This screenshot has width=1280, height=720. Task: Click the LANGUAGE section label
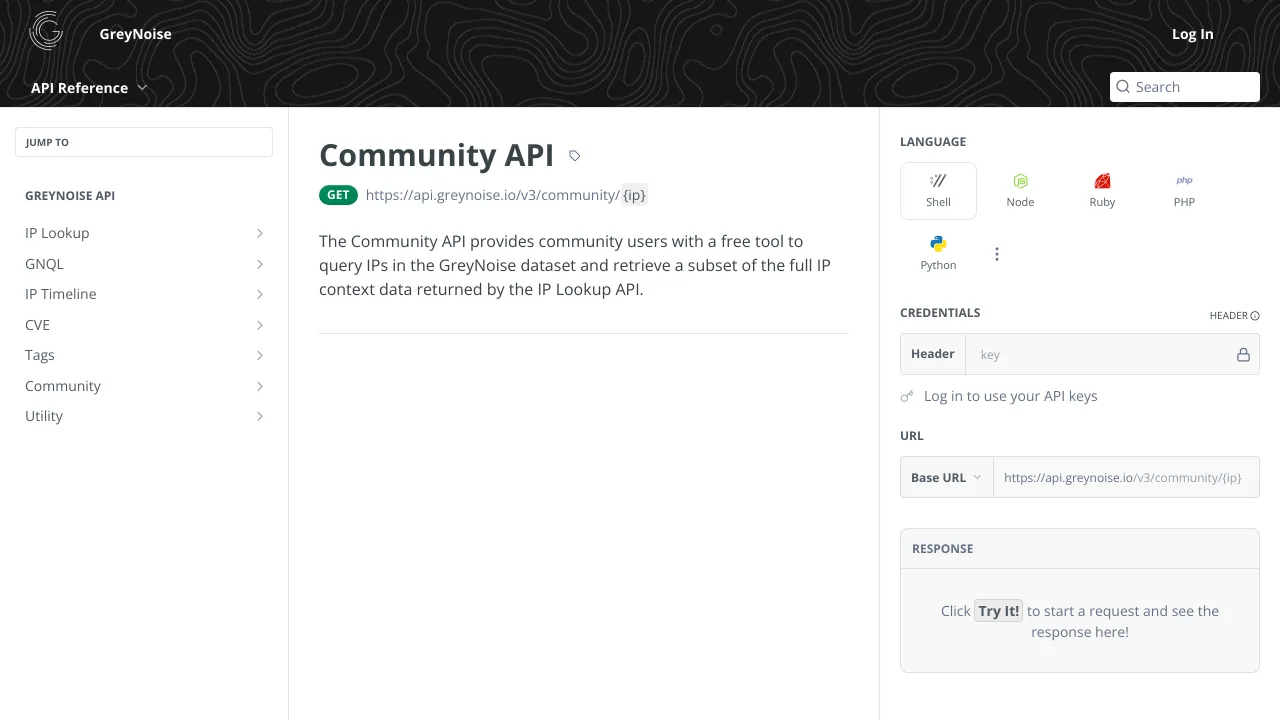(933, 142)
